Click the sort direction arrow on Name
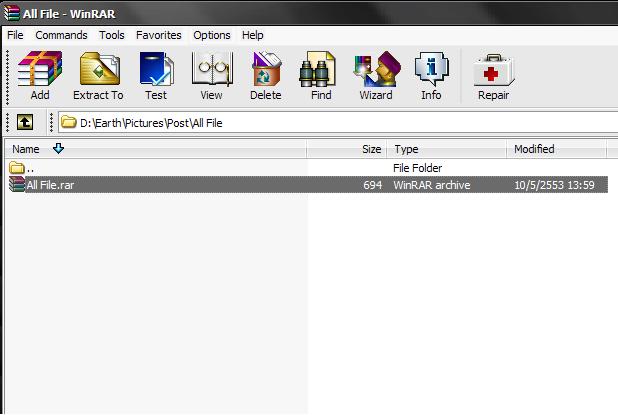Viewport: 618px width, 415px height. point(58,149)
